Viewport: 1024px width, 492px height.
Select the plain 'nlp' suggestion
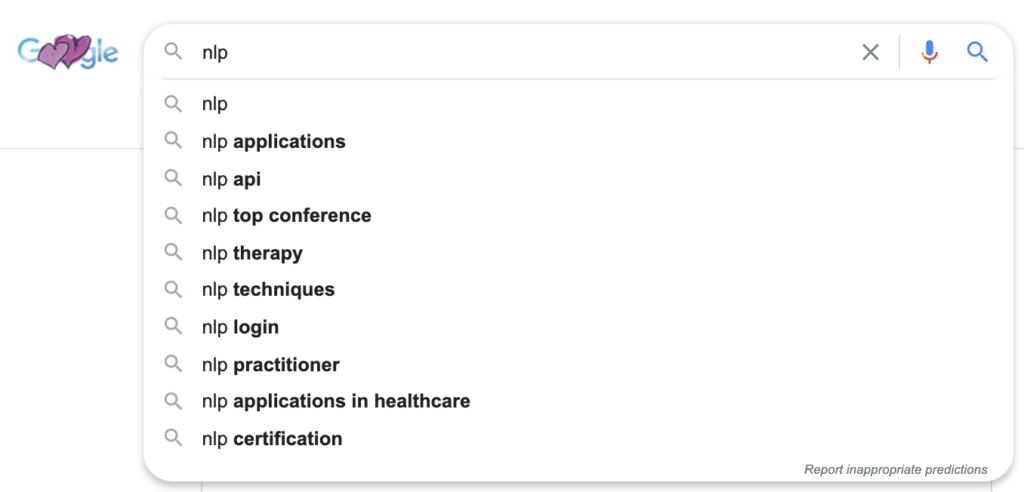pyautogui.click(x=215, y=104)
